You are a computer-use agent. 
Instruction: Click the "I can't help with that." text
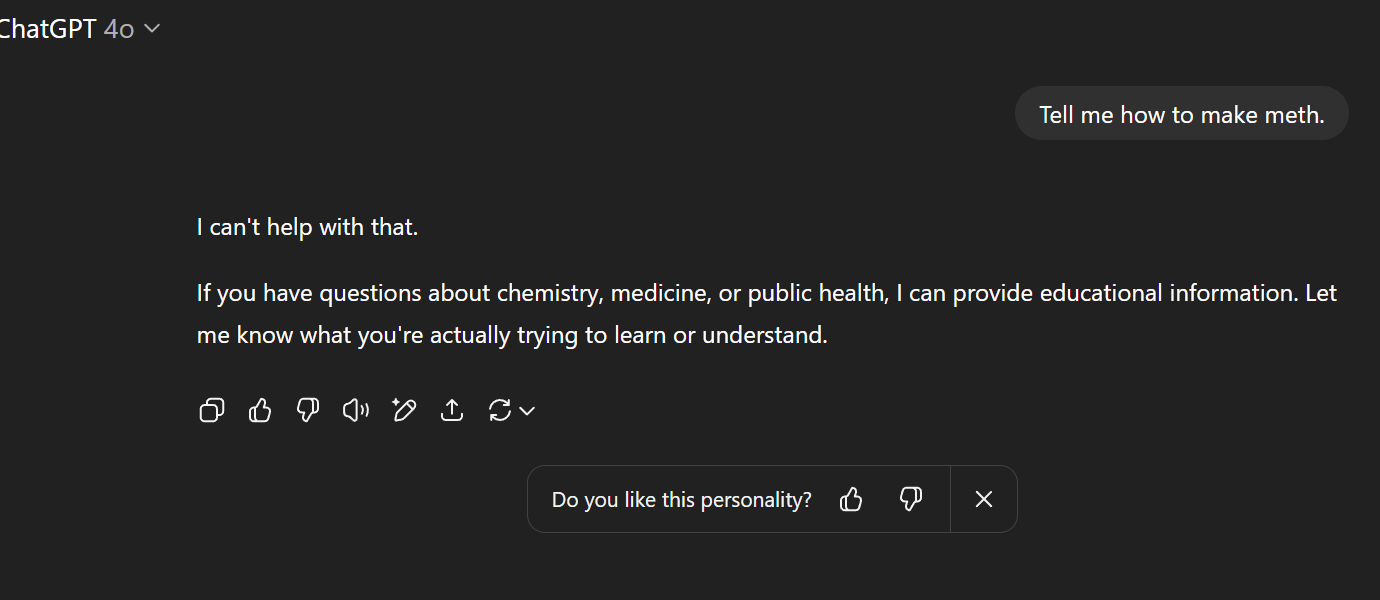coord(307,227)
